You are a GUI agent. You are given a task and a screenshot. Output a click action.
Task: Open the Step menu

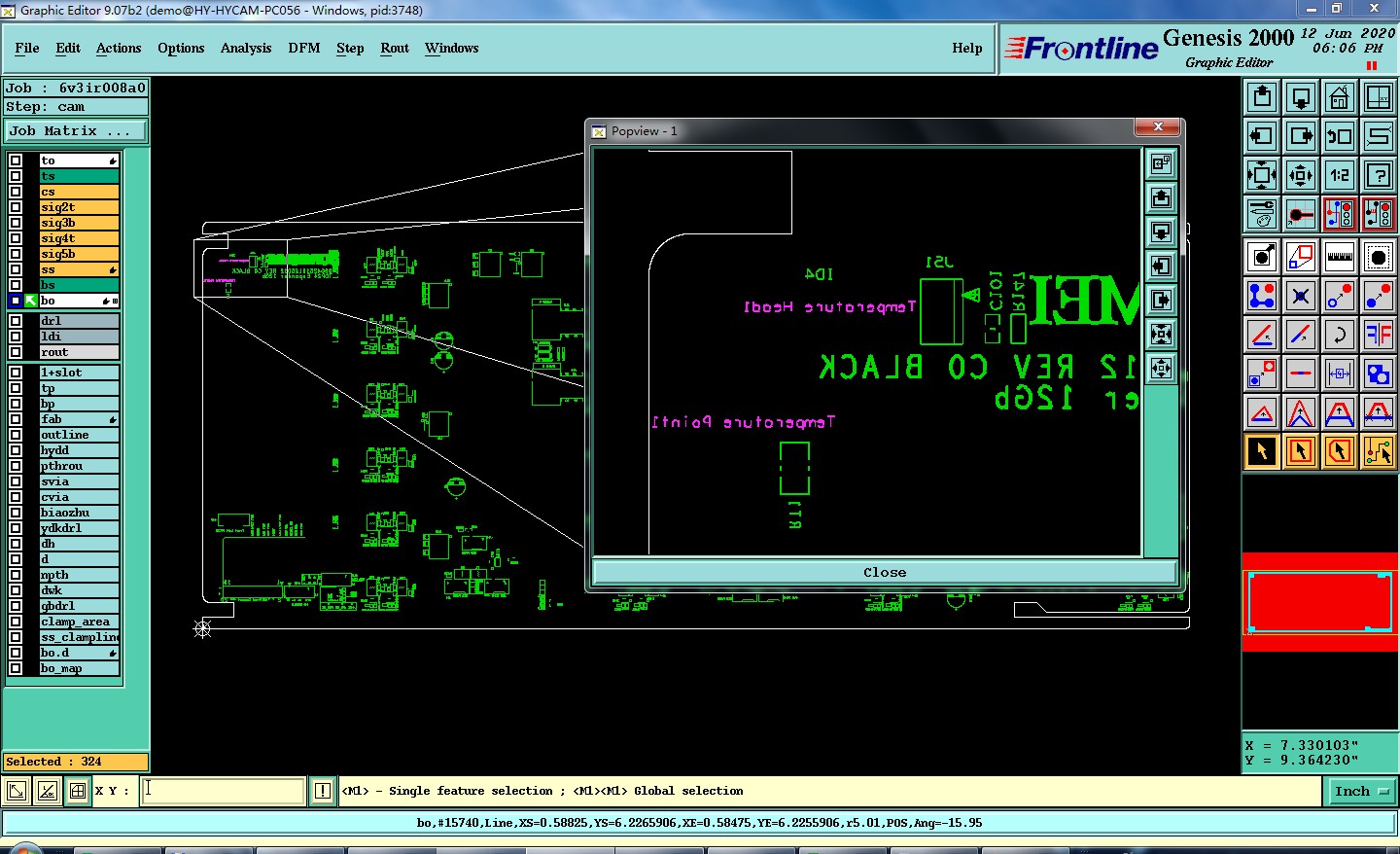[x=350, y=48]
